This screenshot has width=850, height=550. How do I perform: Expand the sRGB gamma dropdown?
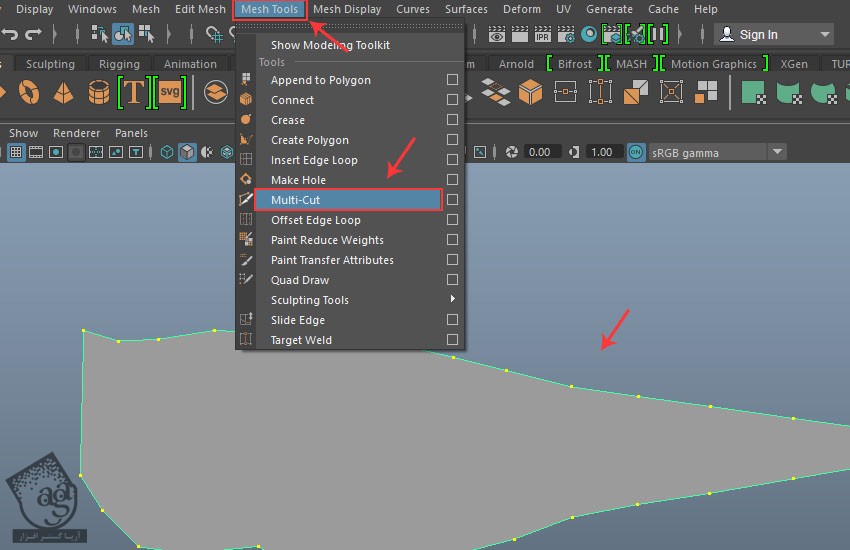pyautogui.click(x=777, y=152)
